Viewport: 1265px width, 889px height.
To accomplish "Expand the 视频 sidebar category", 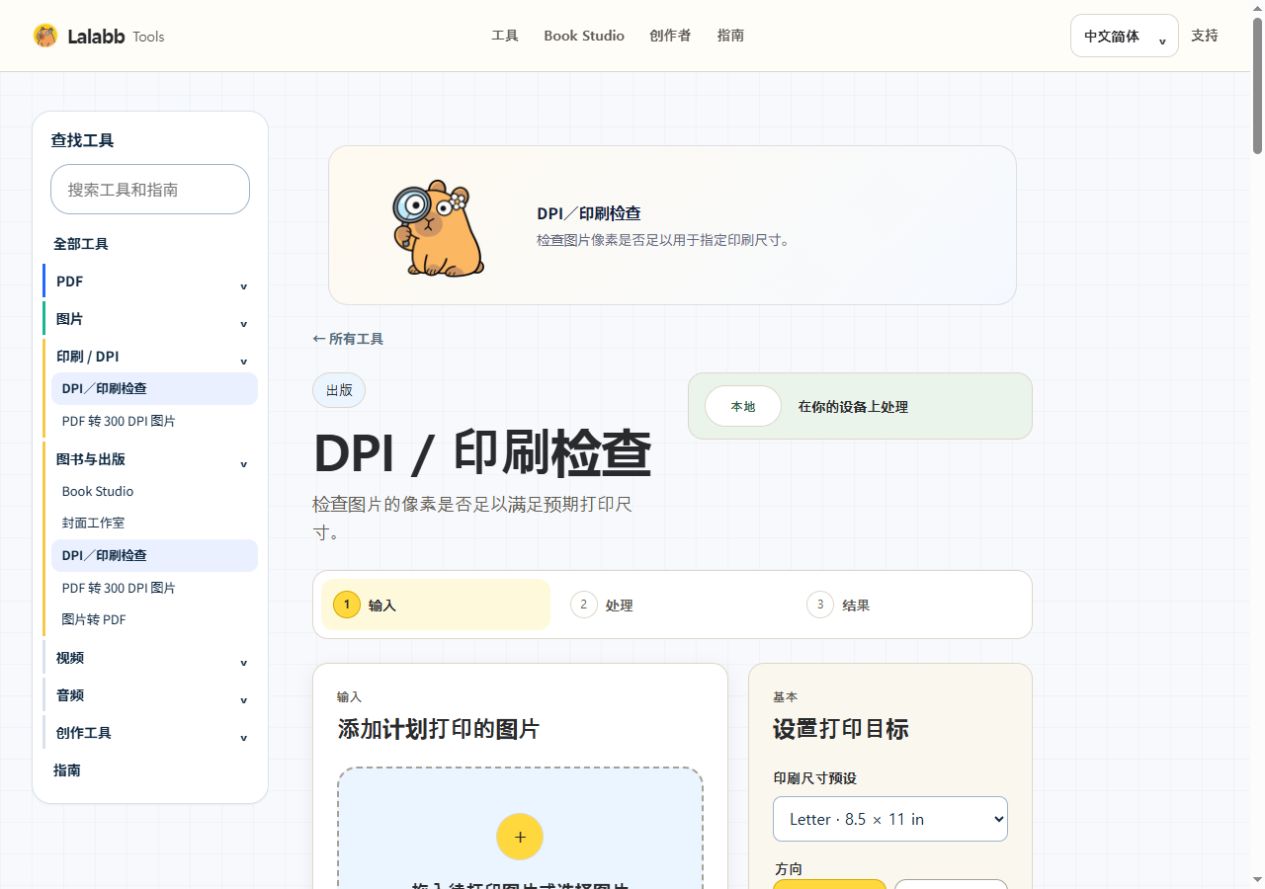I will pyautogui.click(x=151, y=658).
